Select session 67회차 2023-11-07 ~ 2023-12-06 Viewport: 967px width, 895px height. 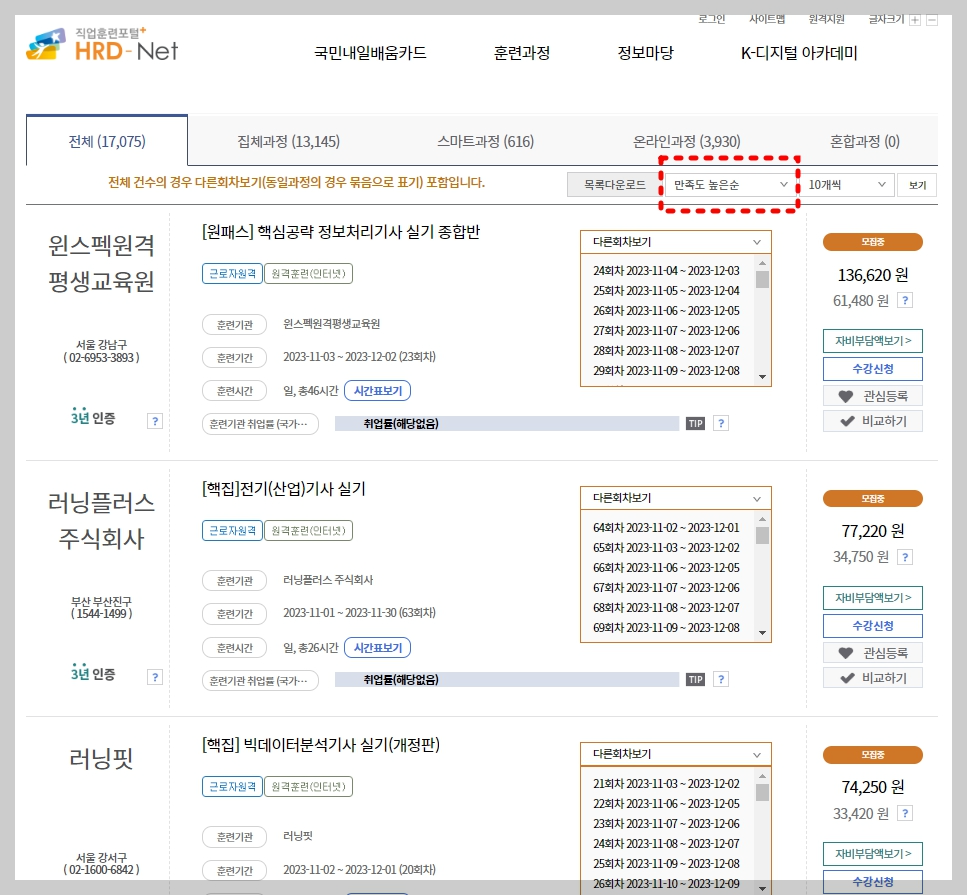[667, 588]
